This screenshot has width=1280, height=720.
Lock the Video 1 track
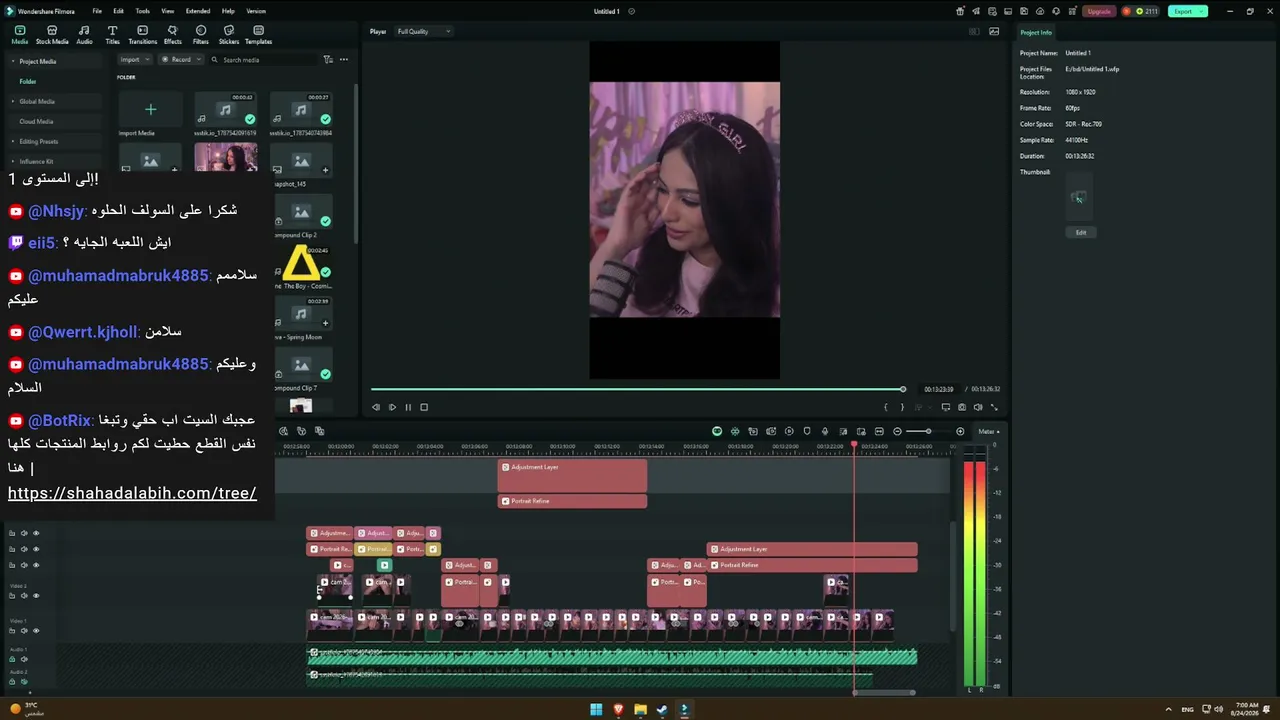pos(12,631)
